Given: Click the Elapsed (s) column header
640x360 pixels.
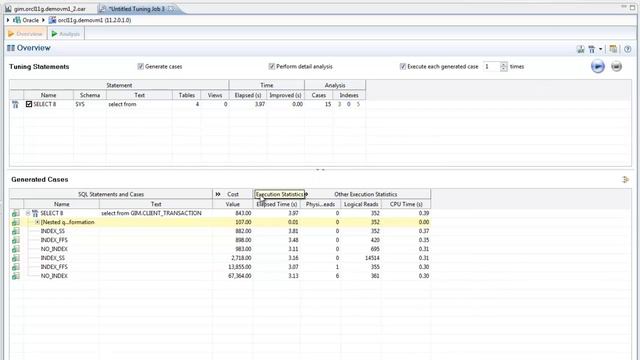Looking at the screenshot, I should (248, 95).
